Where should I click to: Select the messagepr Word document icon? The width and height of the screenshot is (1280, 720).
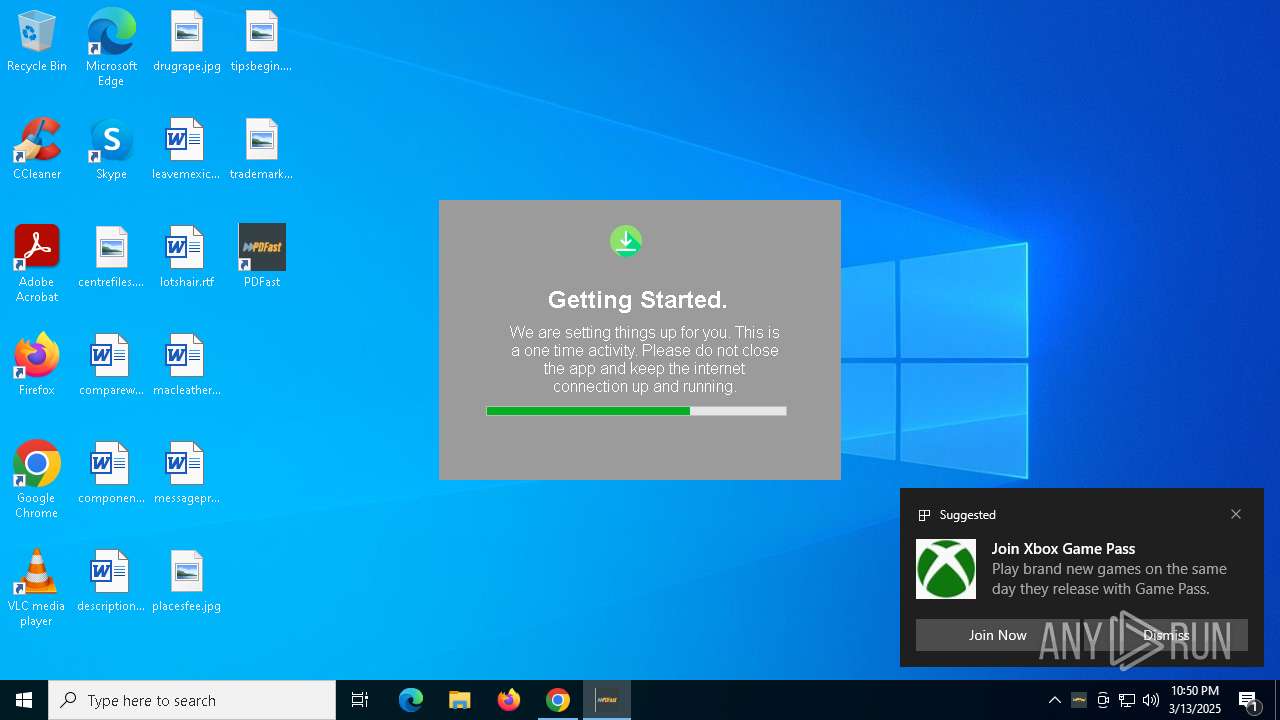pos(186,474)
